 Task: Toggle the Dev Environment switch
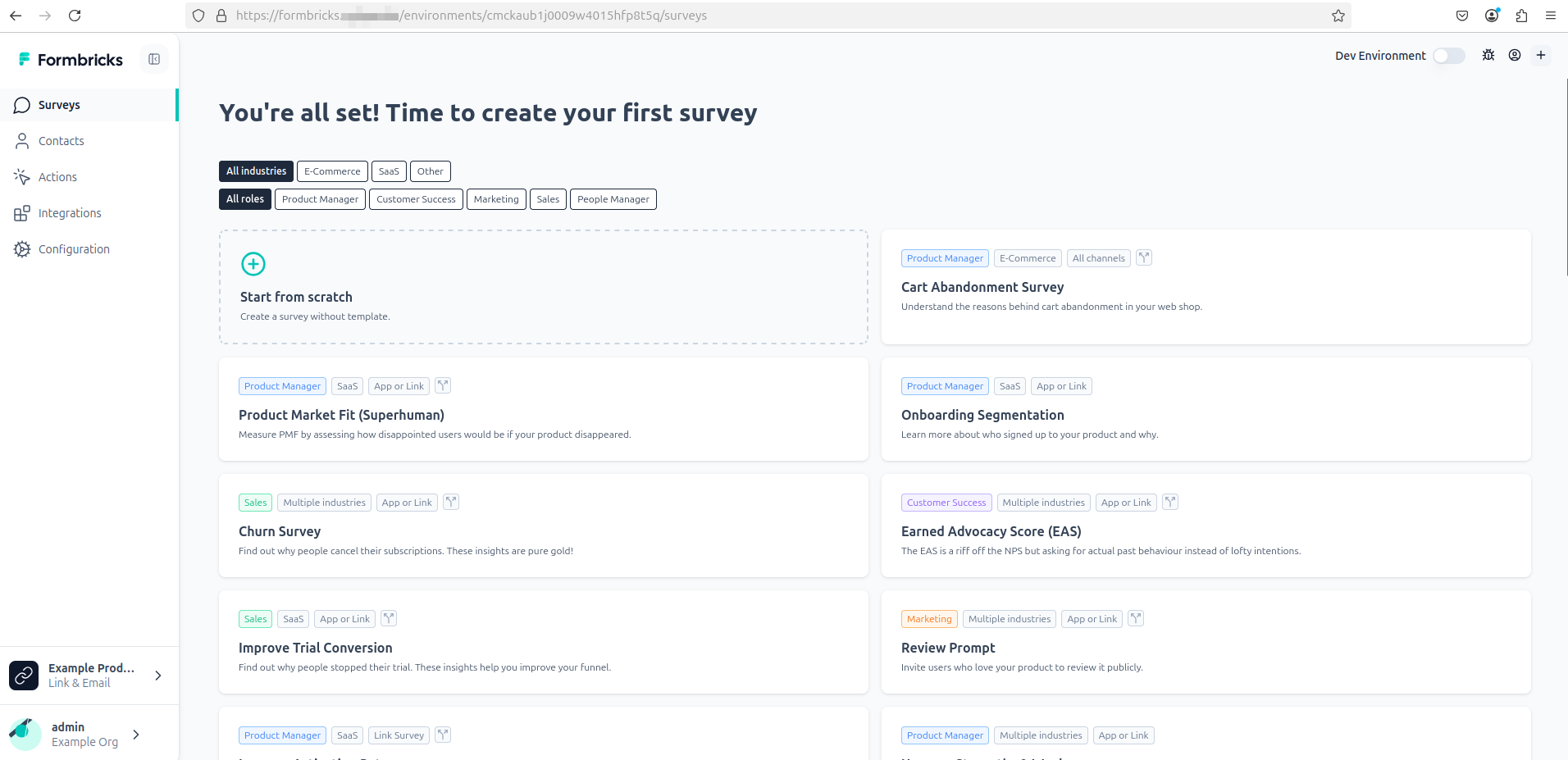click(x=1449, y=56)
